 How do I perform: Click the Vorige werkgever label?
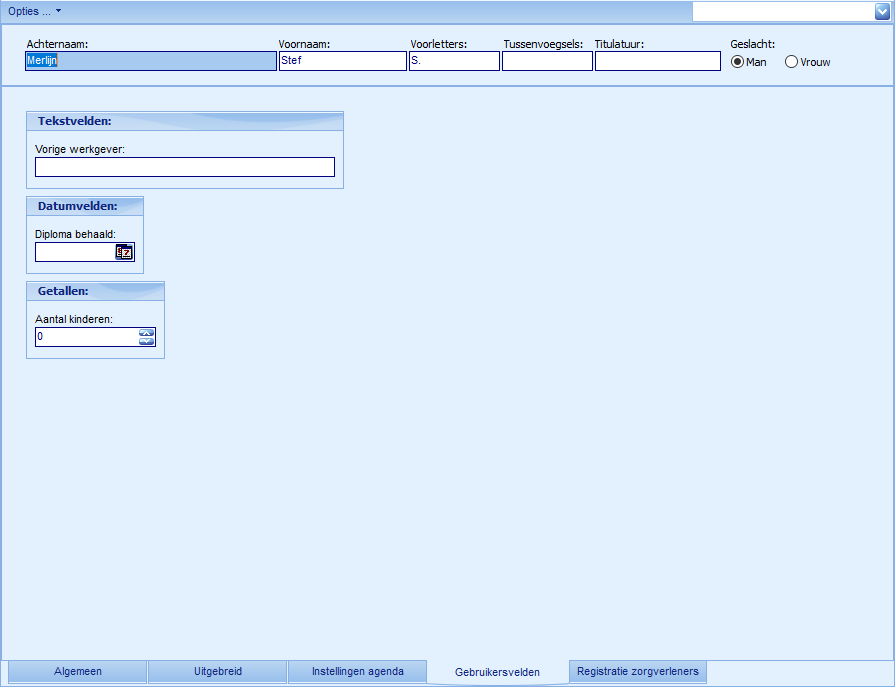80,149
